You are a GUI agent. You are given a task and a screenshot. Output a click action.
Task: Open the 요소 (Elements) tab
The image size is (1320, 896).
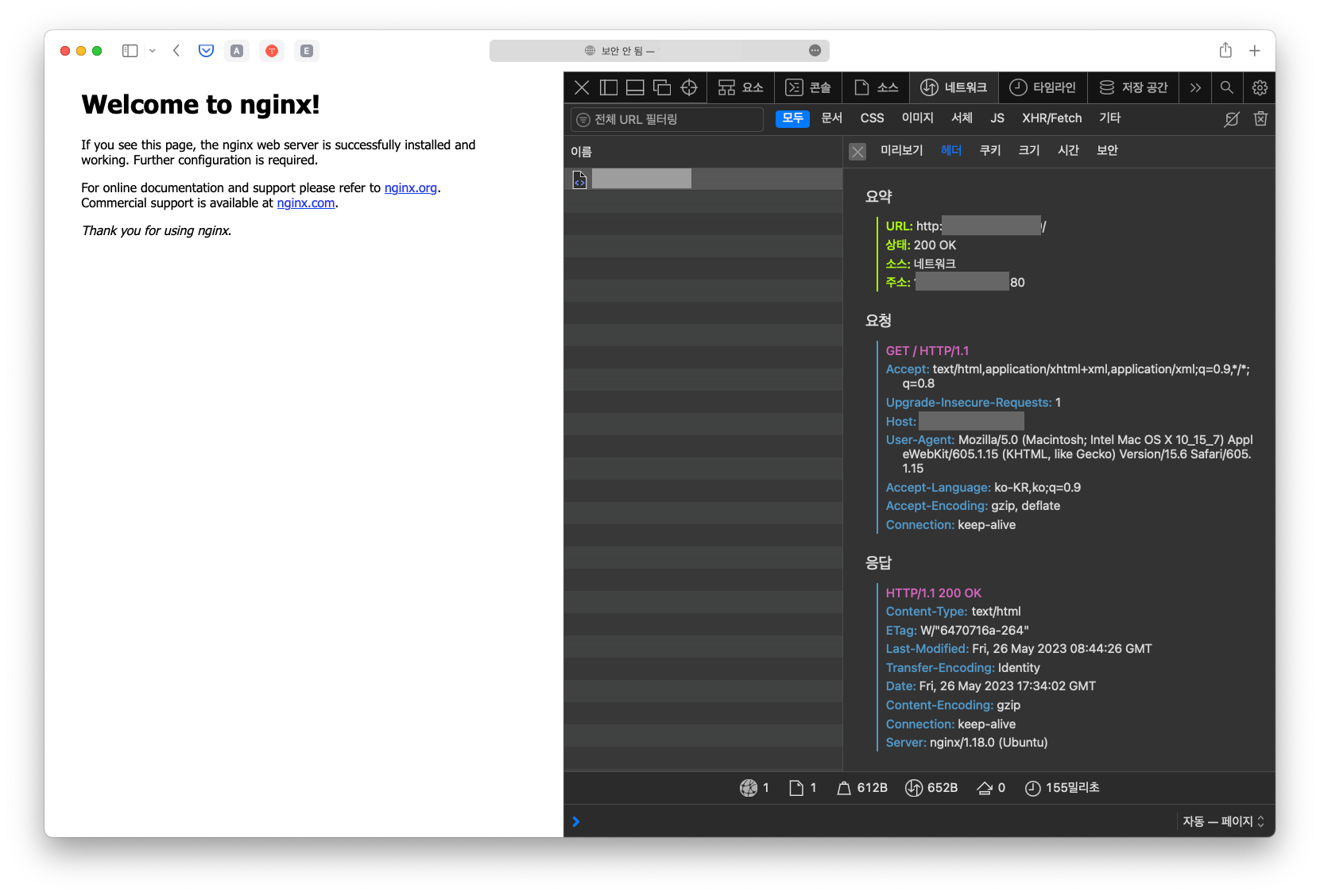[740, 87]
